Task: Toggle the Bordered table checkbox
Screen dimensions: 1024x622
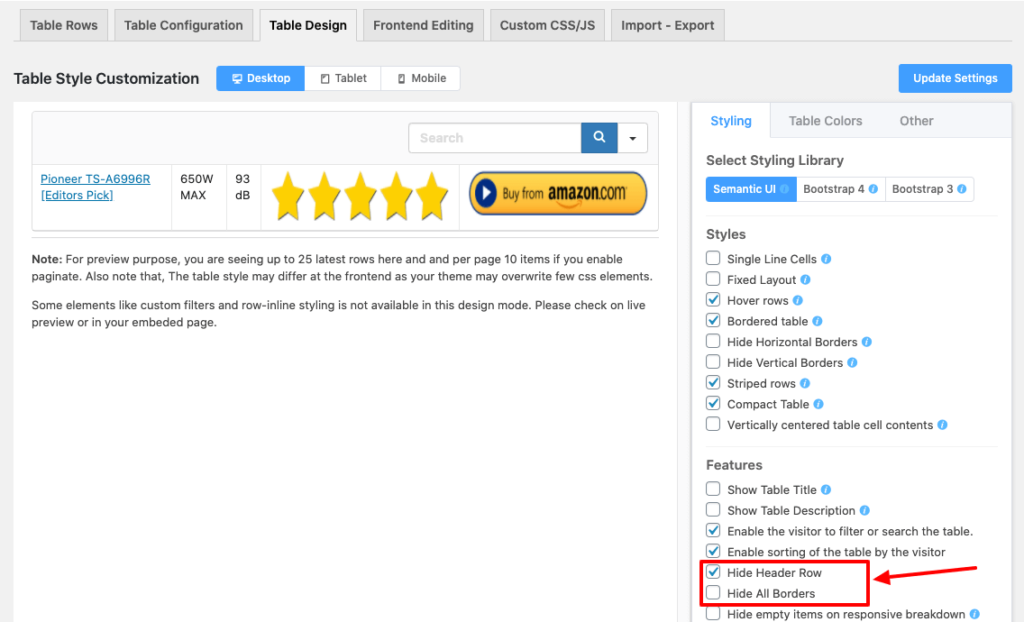Action: click(713, 321)
